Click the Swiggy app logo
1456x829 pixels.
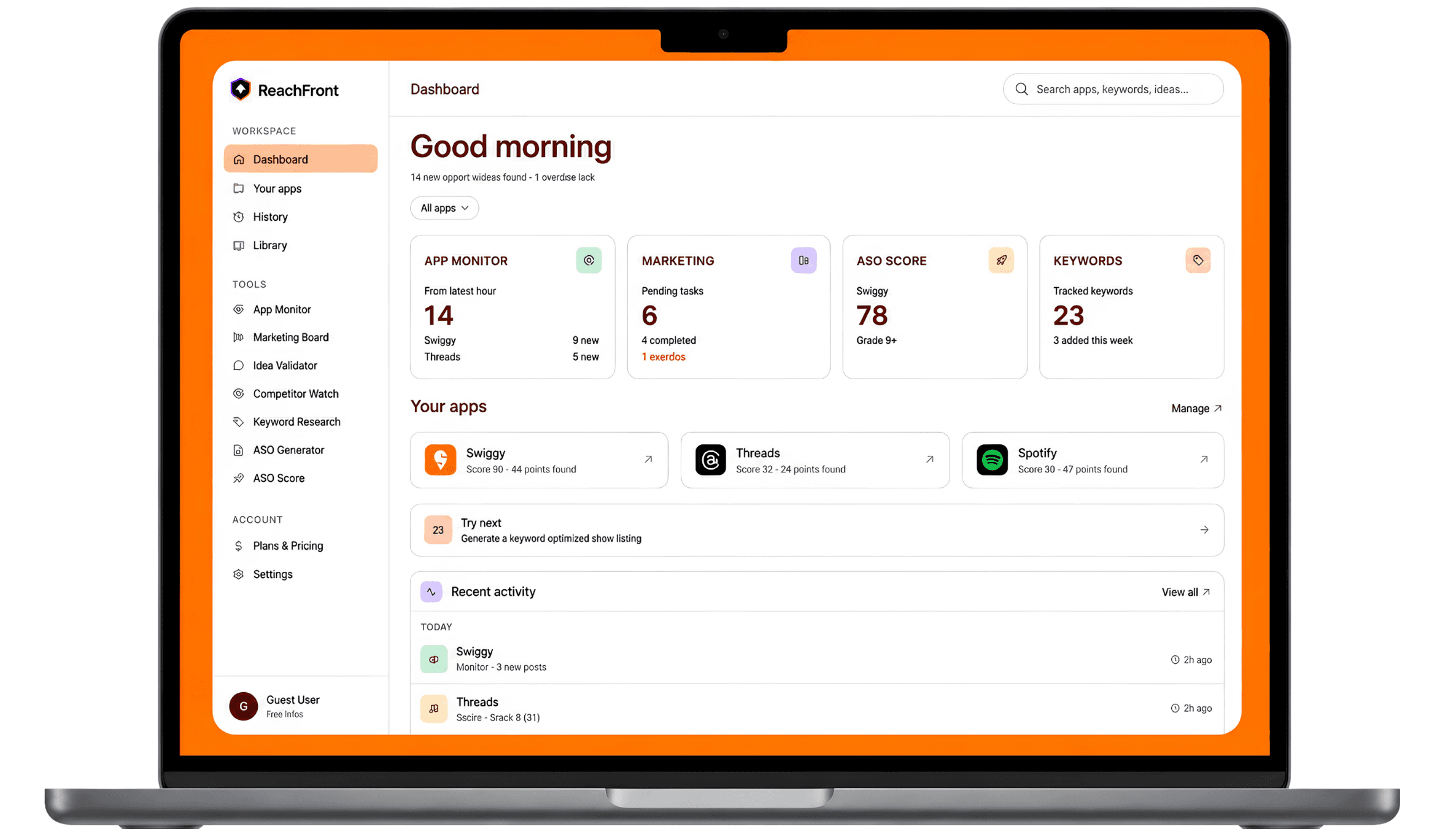[x=440, y=460]
